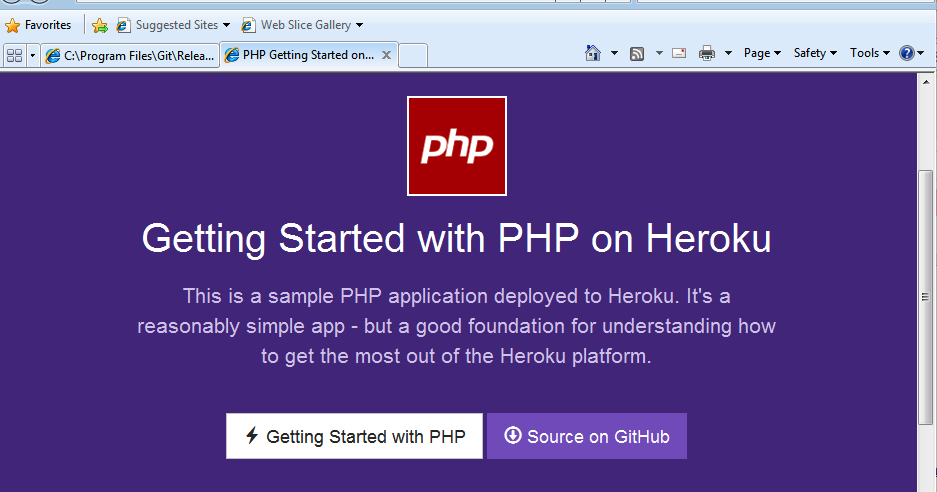Click the lightning bolt icon

click(252, 435)
